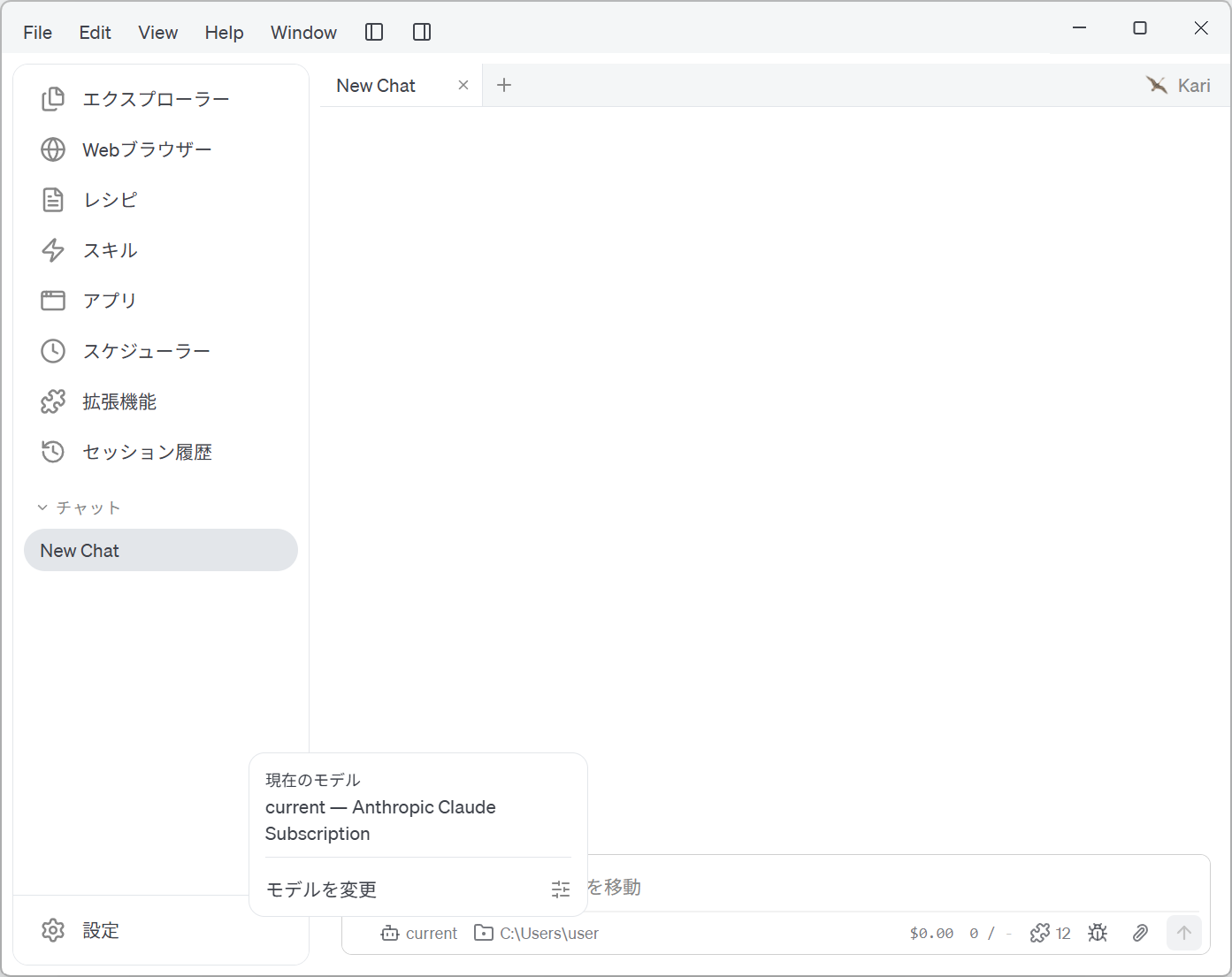1232x977 pixels.
Task: Open the Window menu
Action: [303, 33]
